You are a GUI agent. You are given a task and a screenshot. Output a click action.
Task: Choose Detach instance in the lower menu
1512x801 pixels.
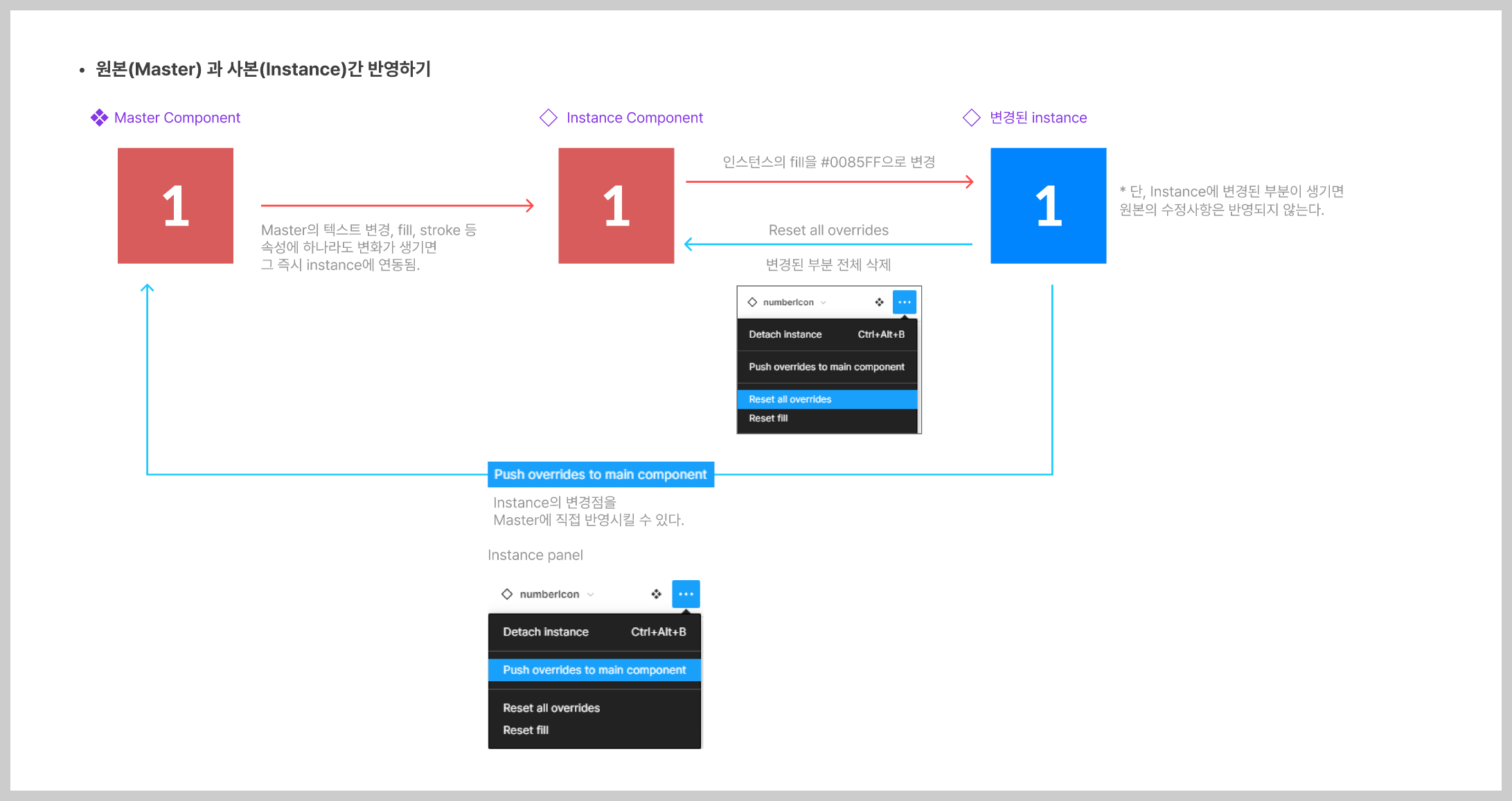(x=546, y=632)
